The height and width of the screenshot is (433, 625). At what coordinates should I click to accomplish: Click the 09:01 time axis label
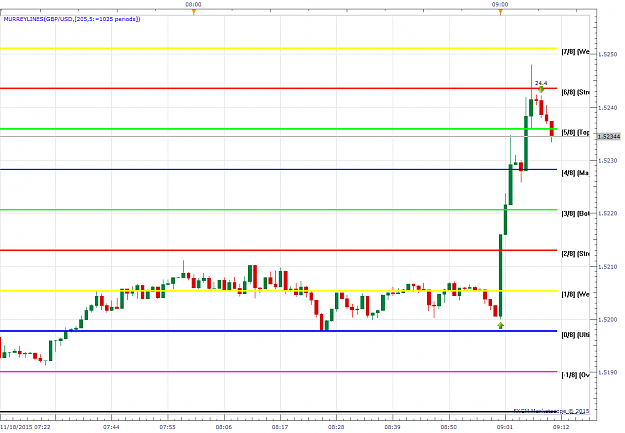click(505, 427)
